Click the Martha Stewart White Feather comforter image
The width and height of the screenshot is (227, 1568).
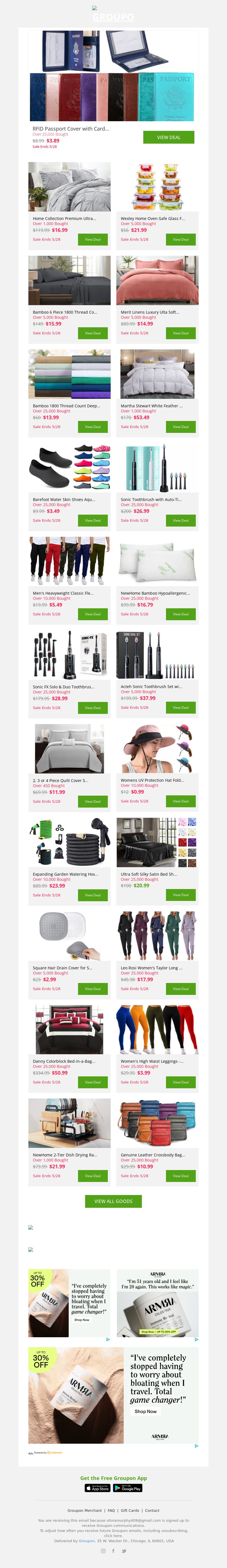(157, 374)
